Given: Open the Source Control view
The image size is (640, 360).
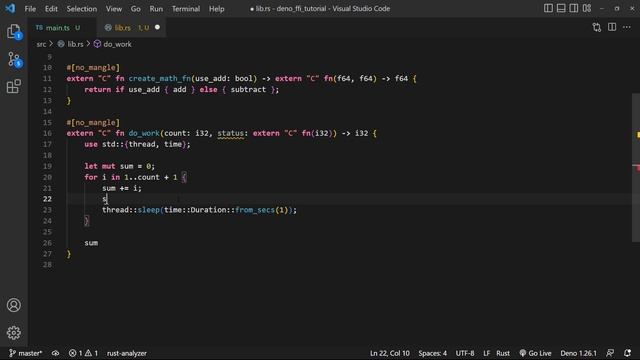Looking at the screenshot, I should (13, 60).
